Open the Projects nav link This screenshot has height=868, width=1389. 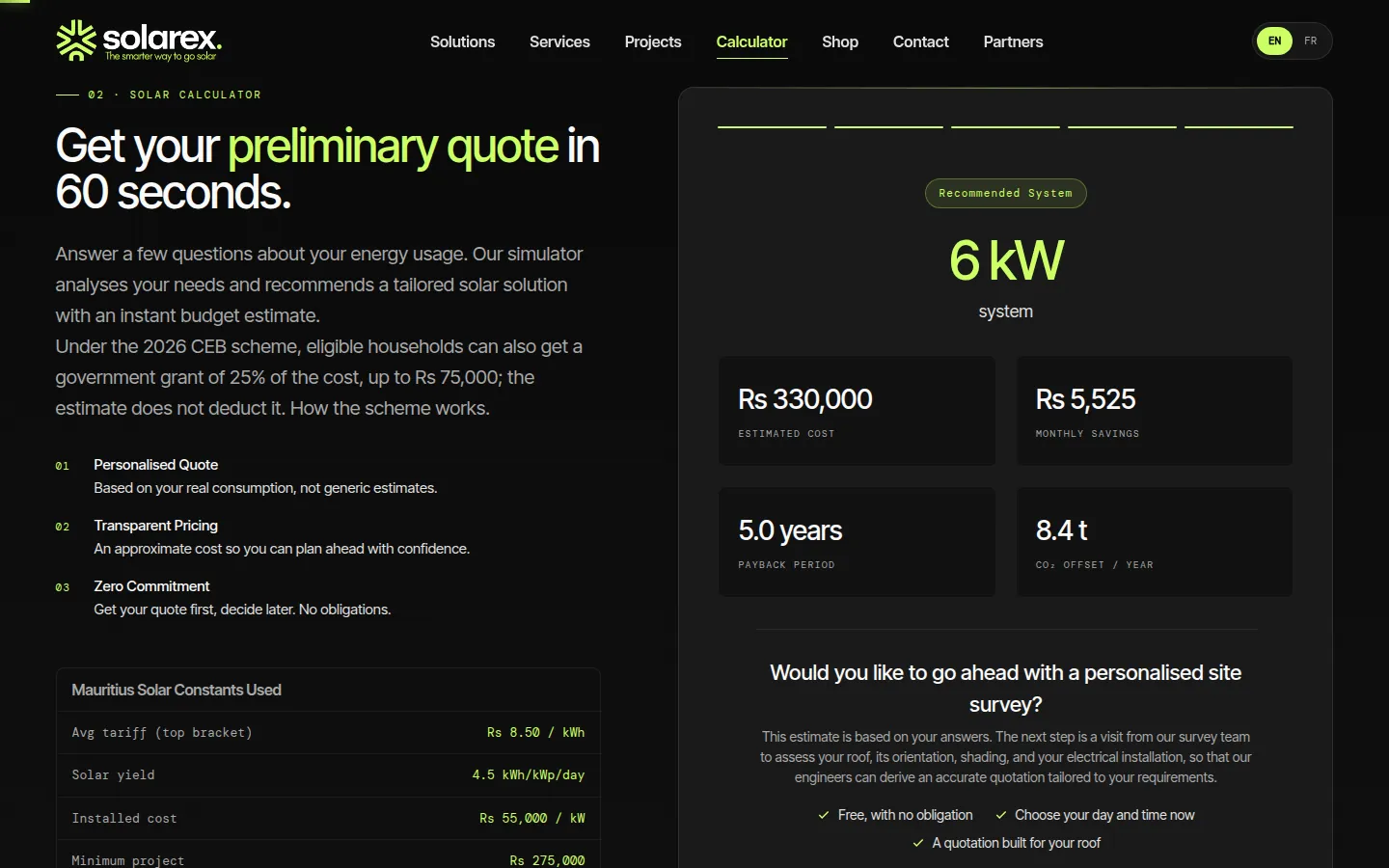[653, 41]
